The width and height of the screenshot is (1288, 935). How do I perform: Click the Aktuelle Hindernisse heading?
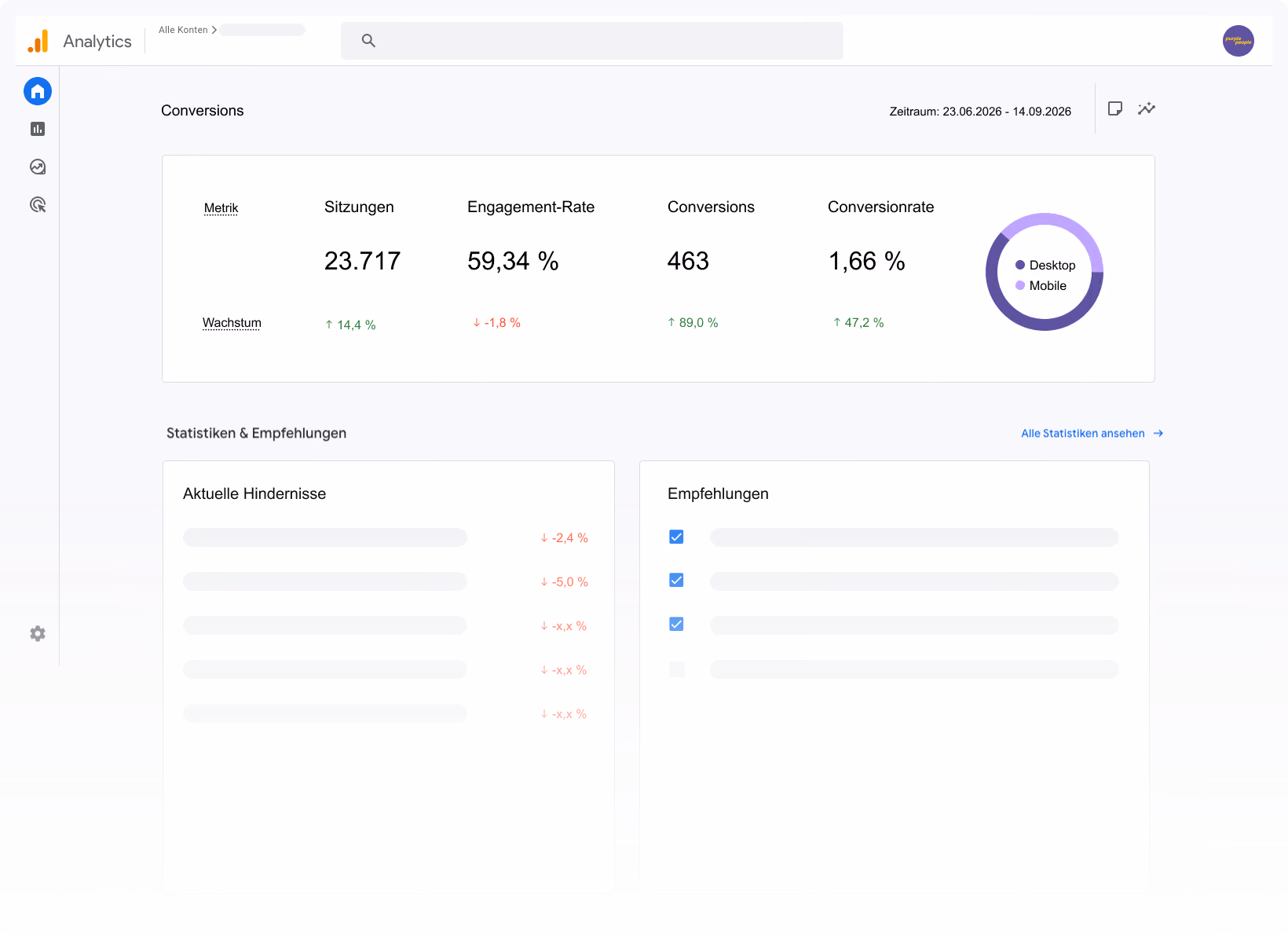[x=254, y=493]
